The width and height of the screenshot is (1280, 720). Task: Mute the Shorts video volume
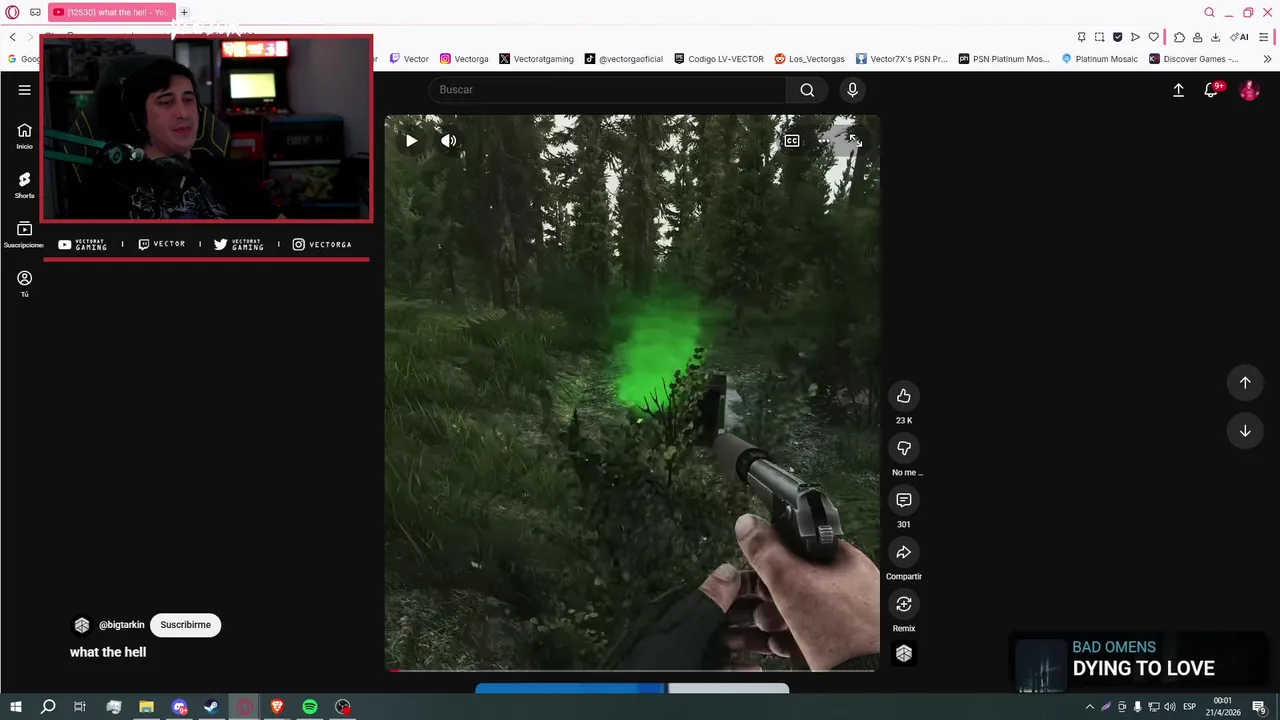(449, 141)
